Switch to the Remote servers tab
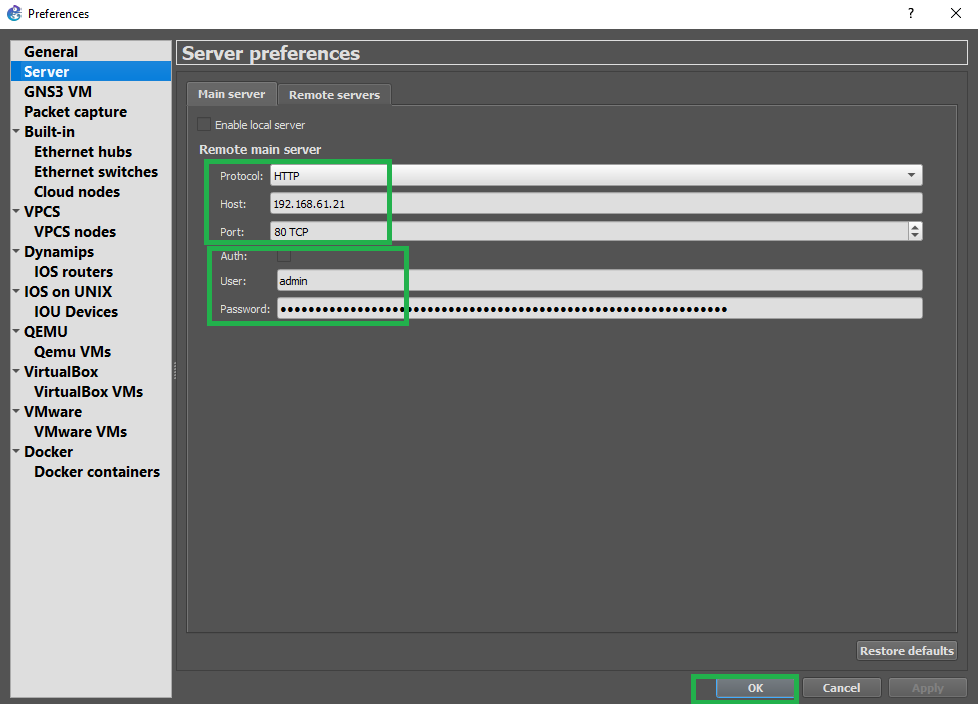The image size is (978, 704). 334,95
